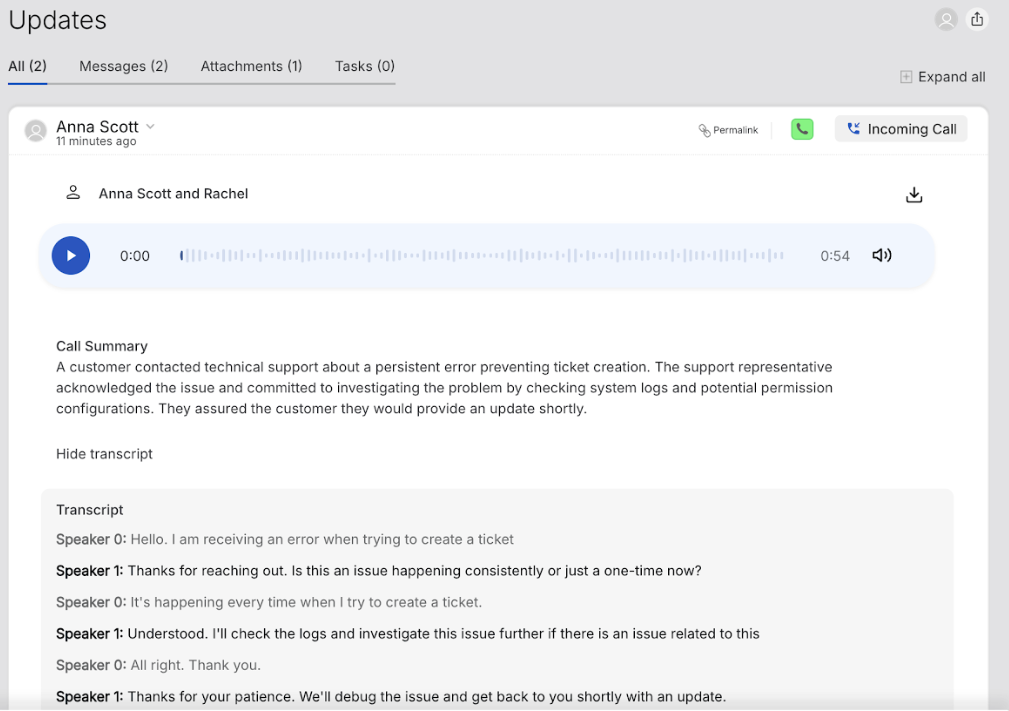Click the line 'It's happening every time'

(269, 602)
